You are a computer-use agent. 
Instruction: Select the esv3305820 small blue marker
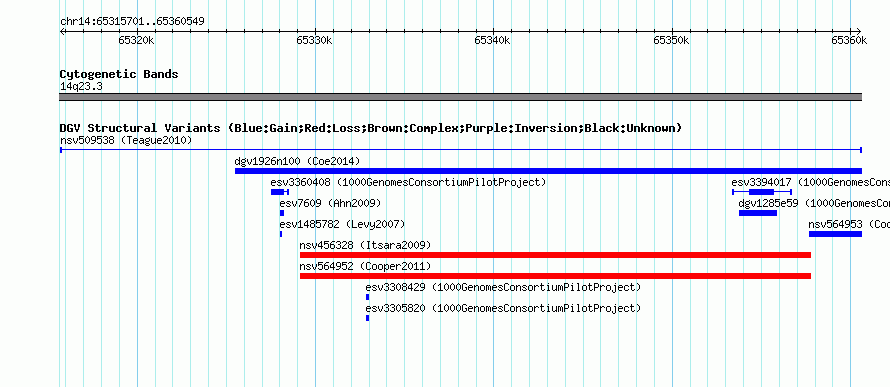[367, 318]
